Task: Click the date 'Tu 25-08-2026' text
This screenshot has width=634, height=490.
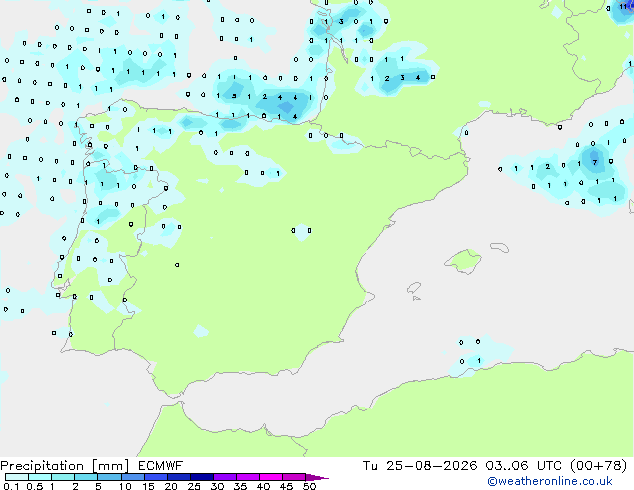Action: coord(420,466)
